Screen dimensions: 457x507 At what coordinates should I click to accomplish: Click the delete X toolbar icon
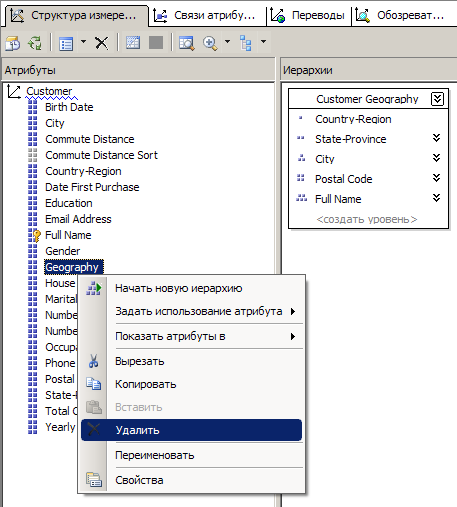pos(101,43)
